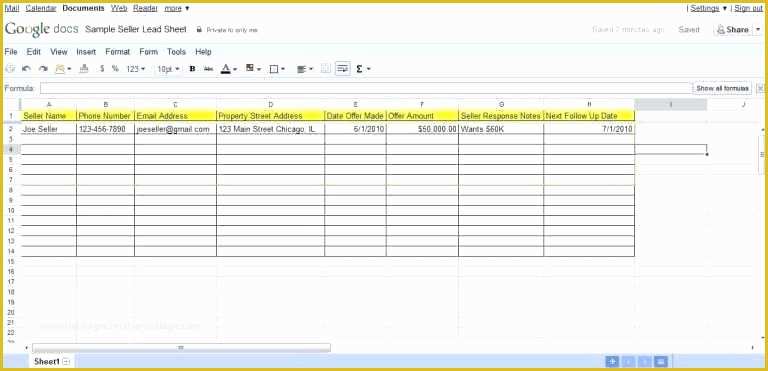Viewport: 768px width, 371px height.
Task: Click the horizontal scroll left arrow
Action: pyautogui.click(x=26, y=347)
